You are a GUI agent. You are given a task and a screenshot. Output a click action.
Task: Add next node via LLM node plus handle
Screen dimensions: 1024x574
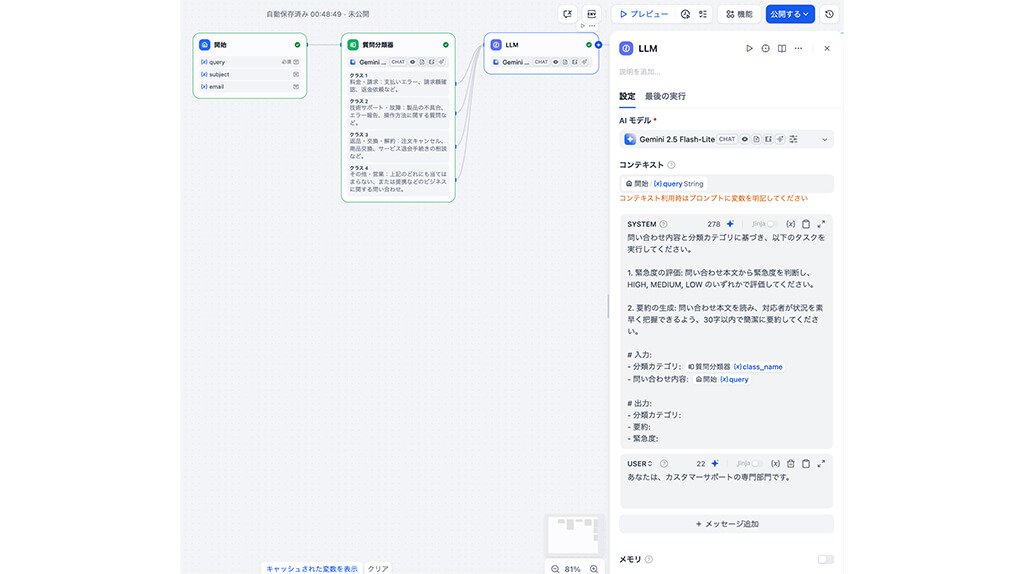(x=598, y=45)
